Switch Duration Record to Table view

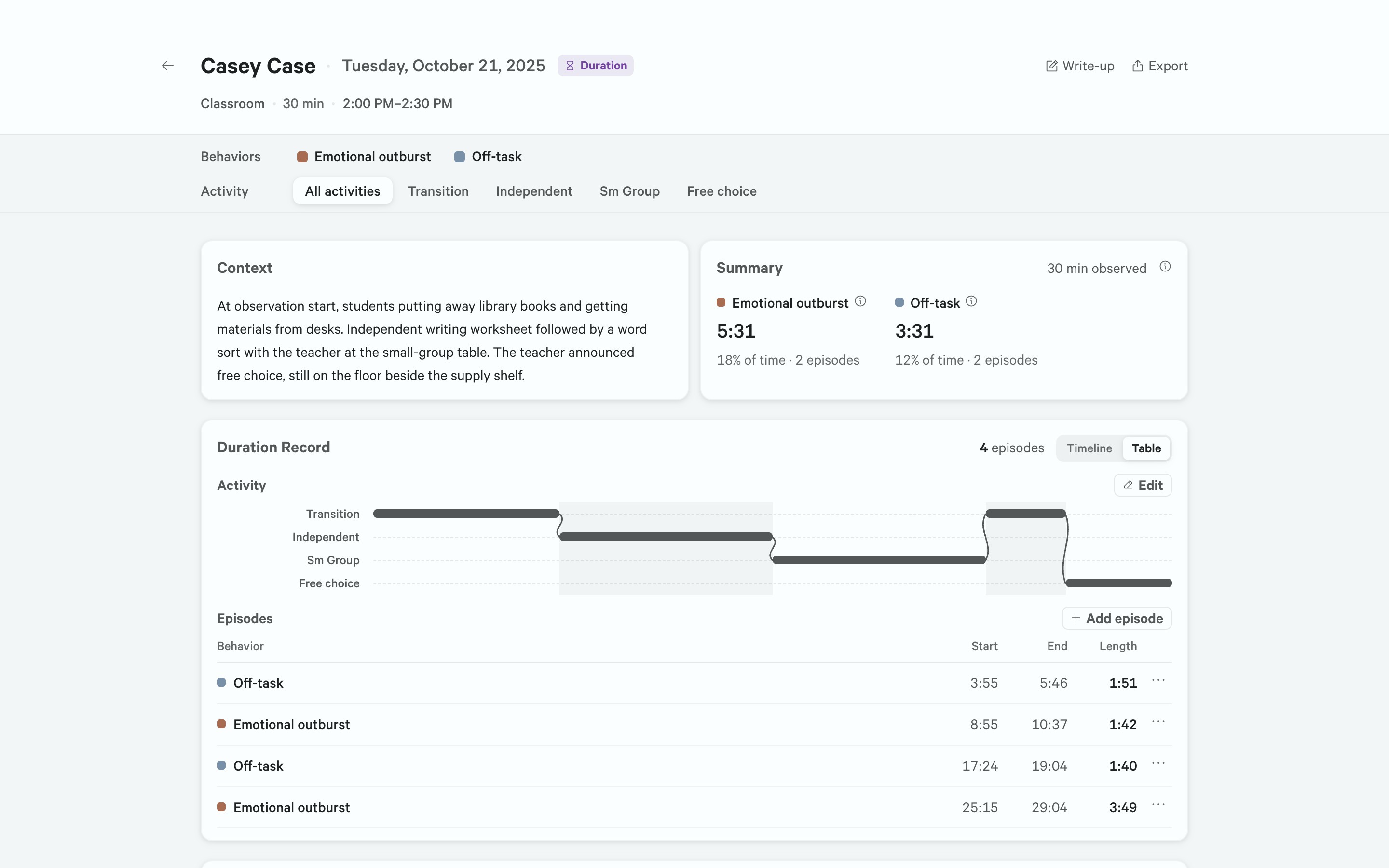1146,448
